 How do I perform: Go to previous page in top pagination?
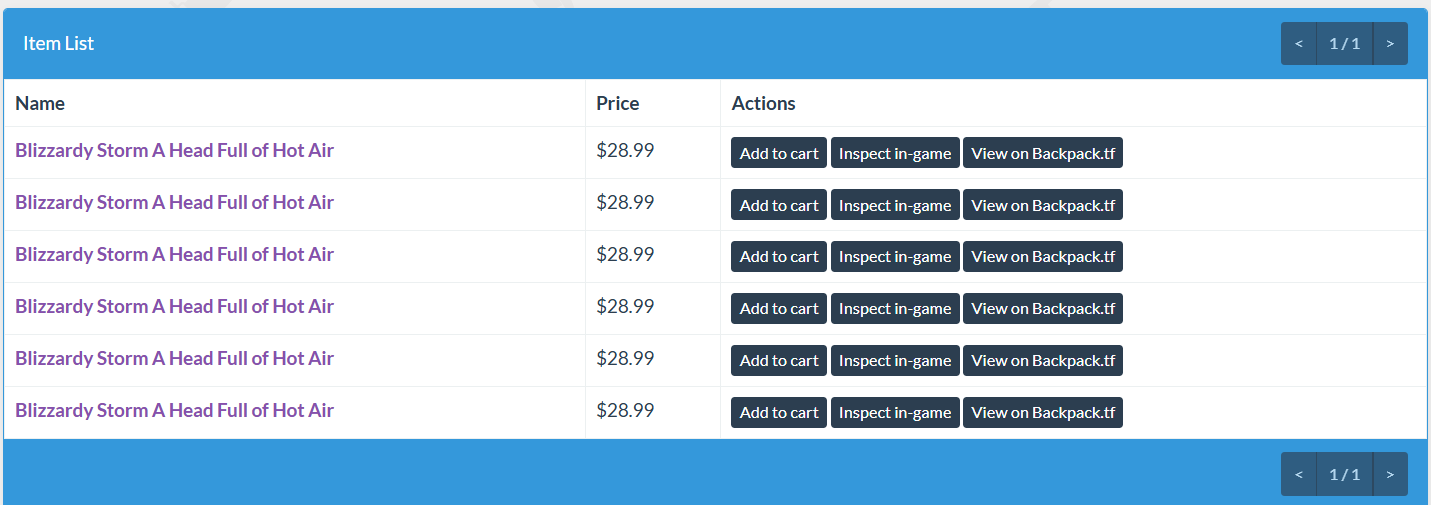point(1299,44)
